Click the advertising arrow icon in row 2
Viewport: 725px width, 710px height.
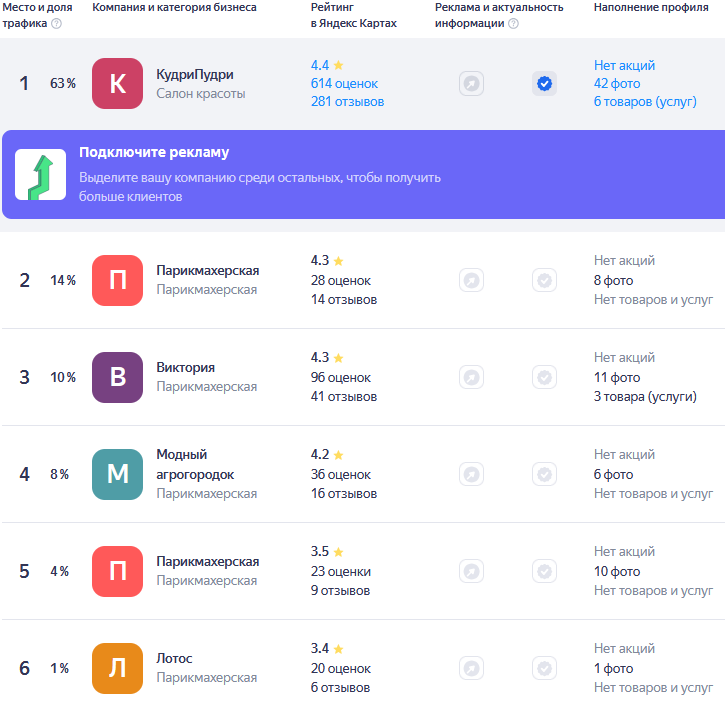(x=472, y=281)
